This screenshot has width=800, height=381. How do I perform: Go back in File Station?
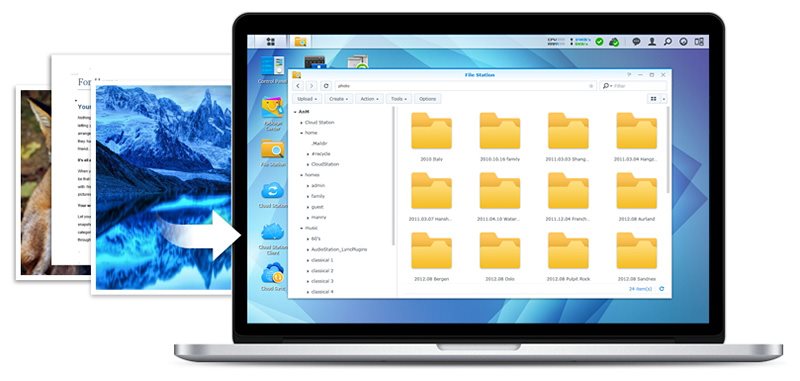pos(298,86)
